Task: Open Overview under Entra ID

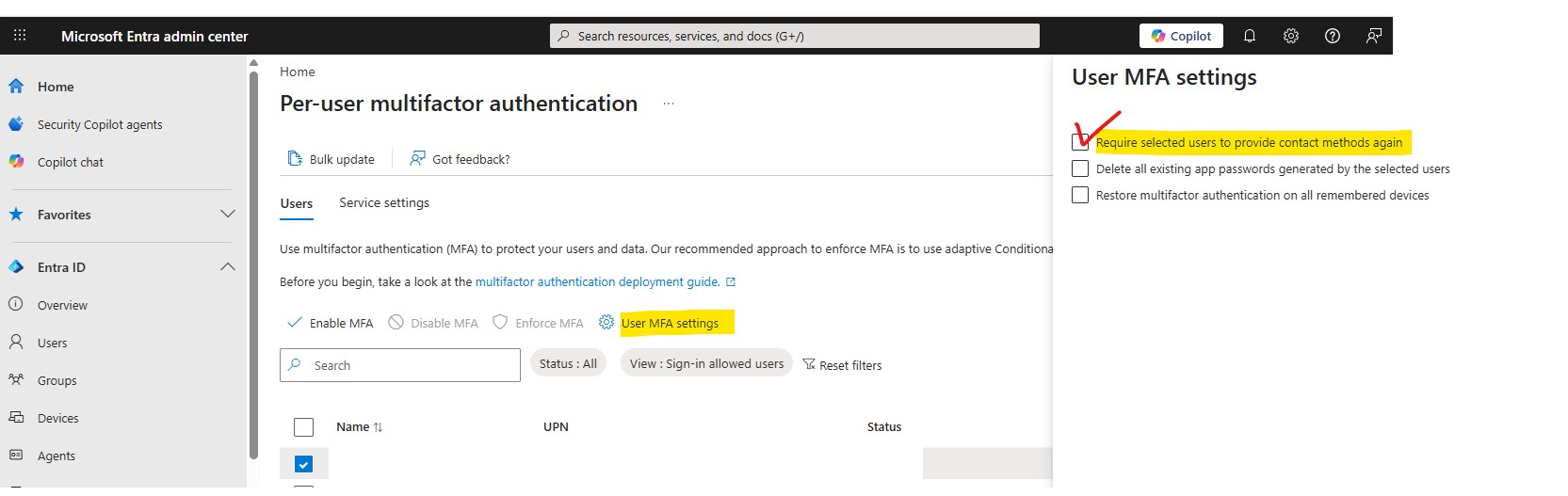Action: [x=62, y=305]
